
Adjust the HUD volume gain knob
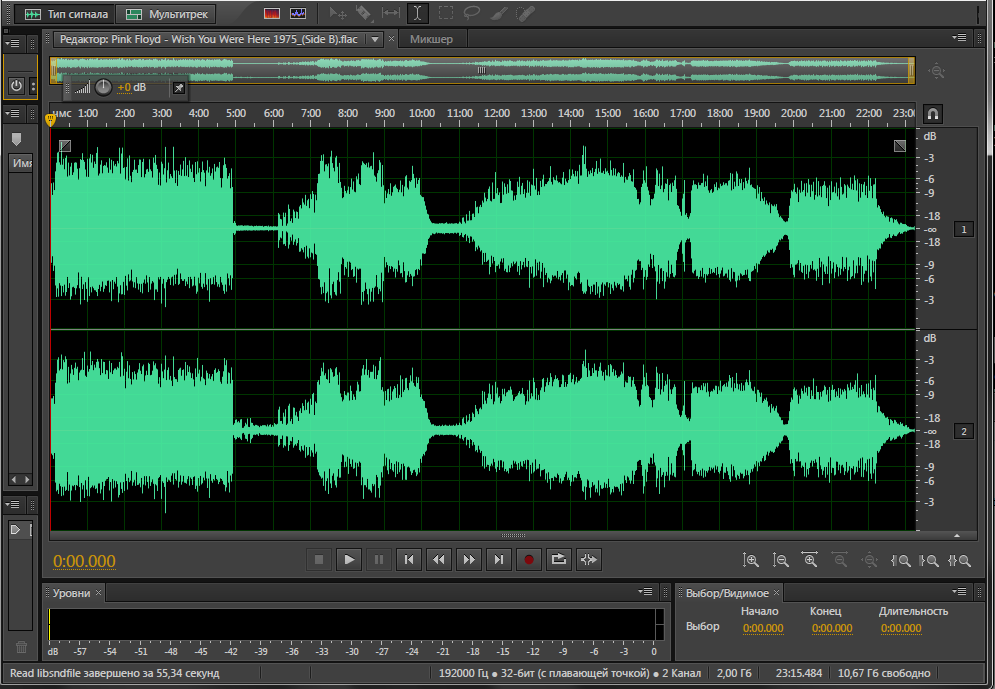(103, 88)
